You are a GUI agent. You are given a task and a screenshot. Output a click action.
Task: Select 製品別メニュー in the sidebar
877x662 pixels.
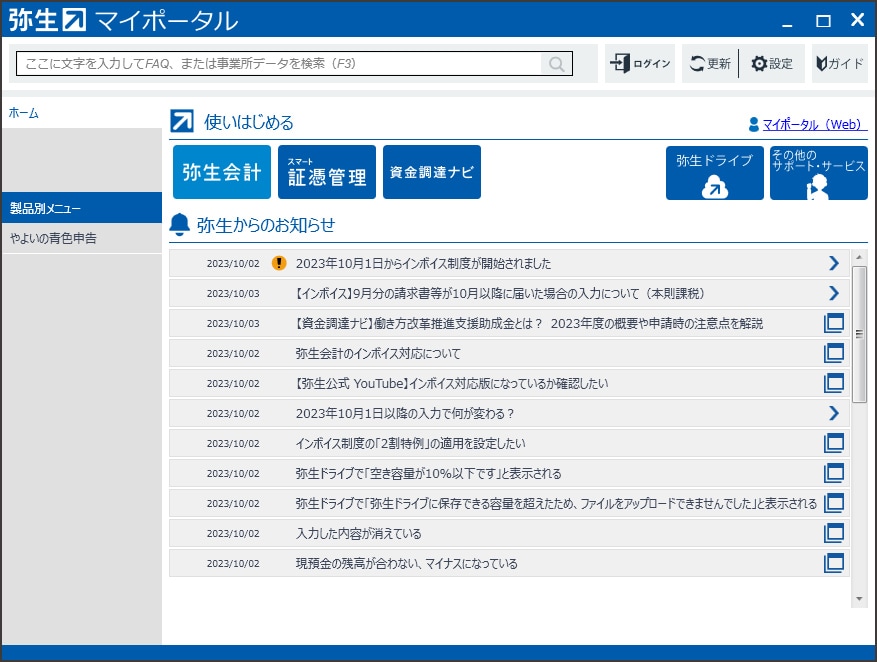point(82,208)
